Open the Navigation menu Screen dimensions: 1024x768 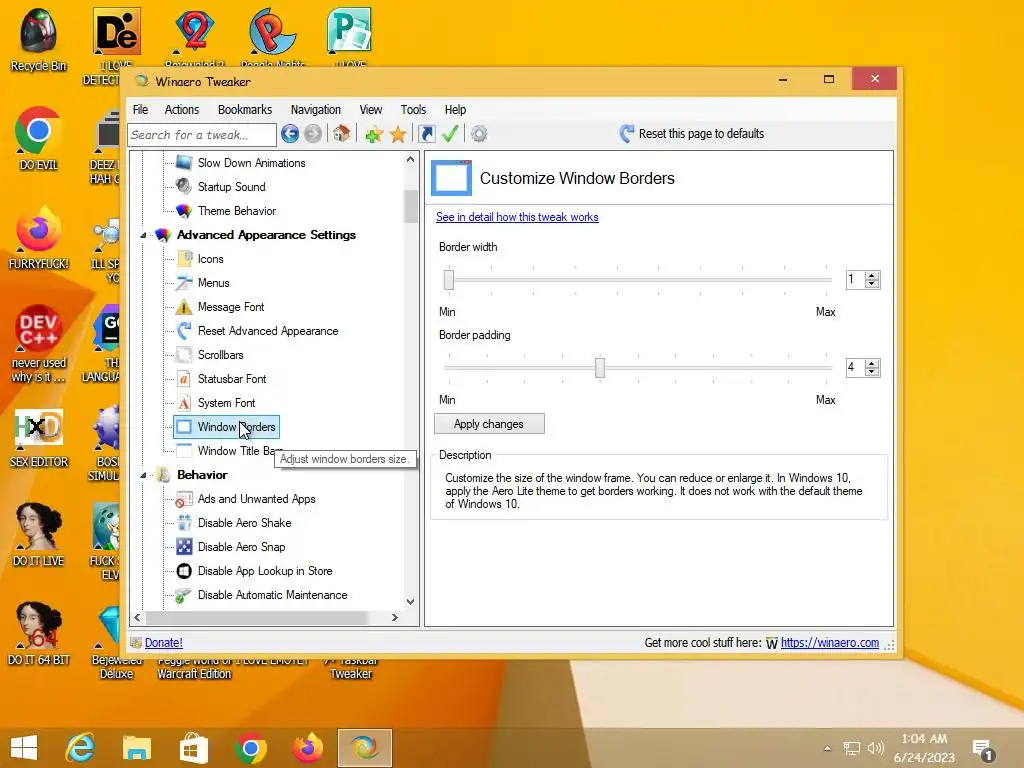pos(315,110)
